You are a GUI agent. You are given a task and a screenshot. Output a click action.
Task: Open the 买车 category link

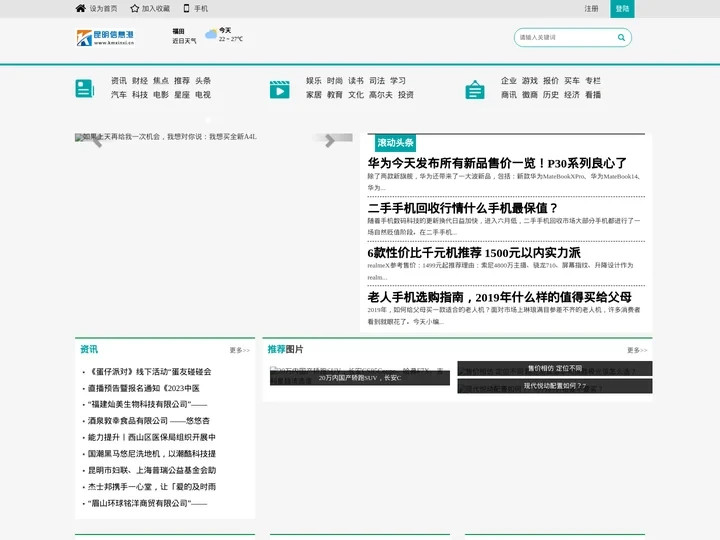click(572, 81)
